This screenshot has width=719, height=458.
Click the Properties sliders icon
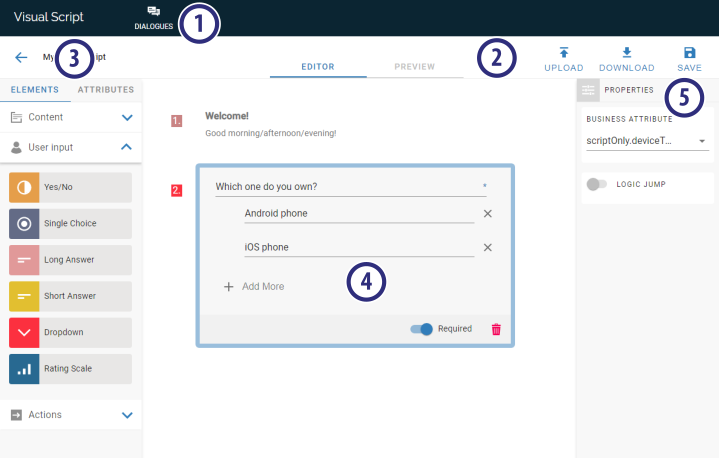(588, 90)
